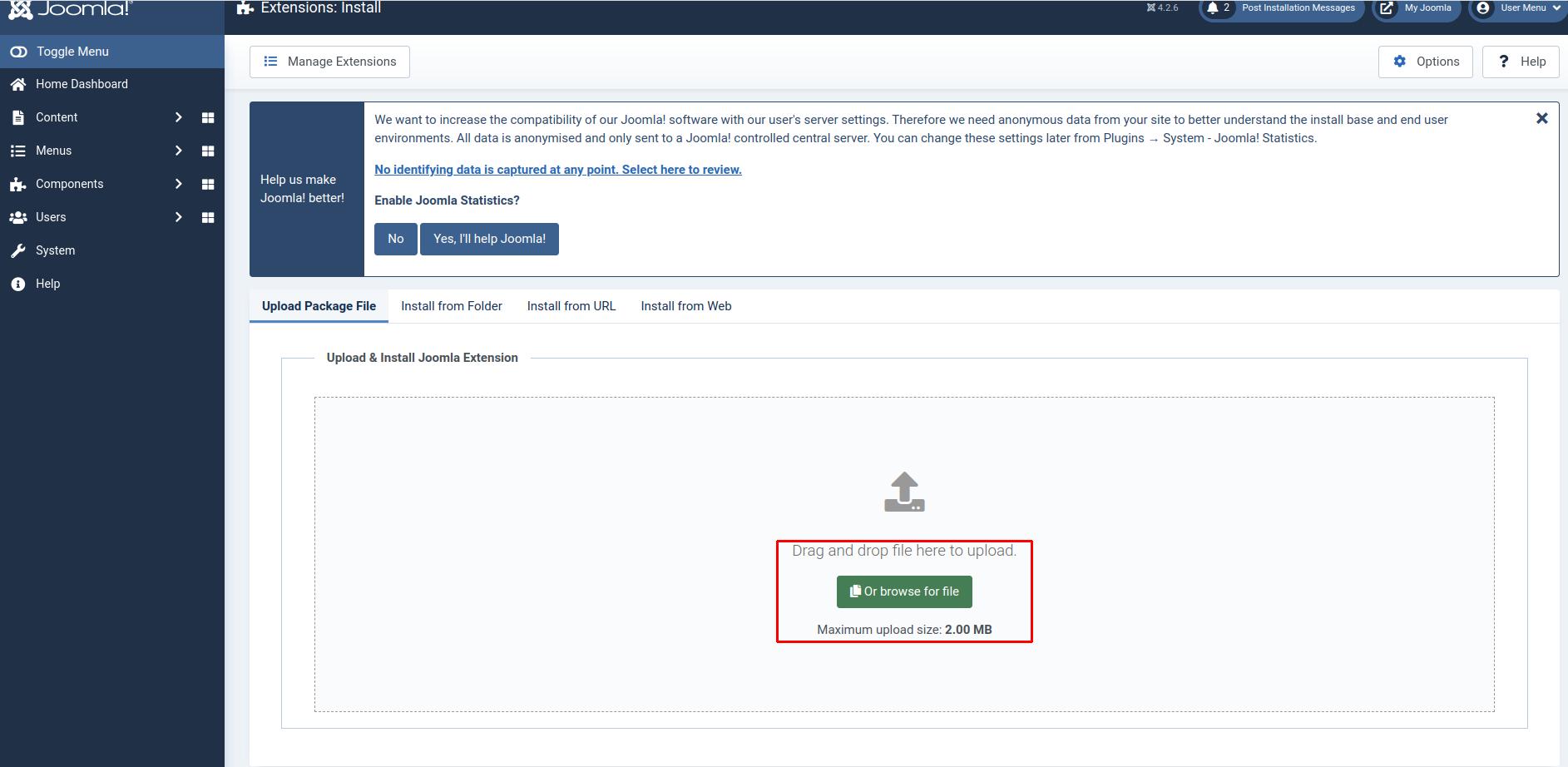Click the Joomla logo in the sidebar

[70, 9]
